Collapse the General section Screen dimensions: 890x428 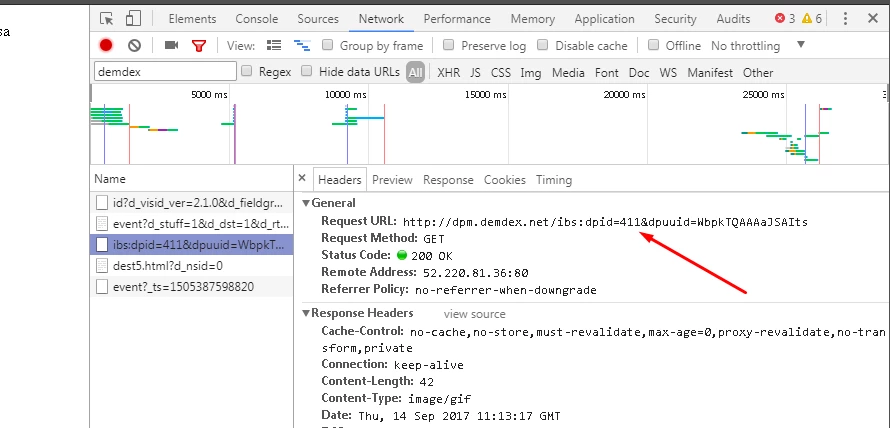307,203
